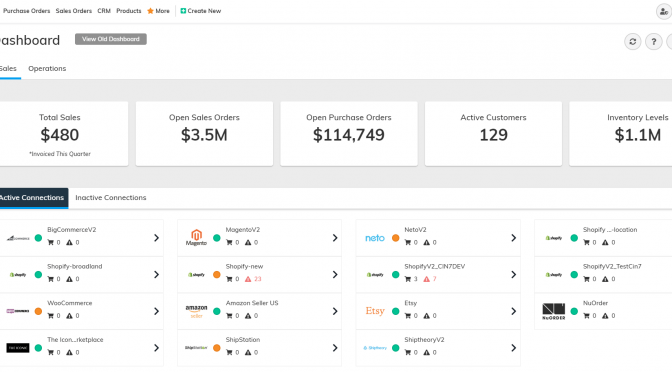This screenshot has height=372, width=672.
Task: Click the NuOrder logo icon
Action: (x=553, y=311)
